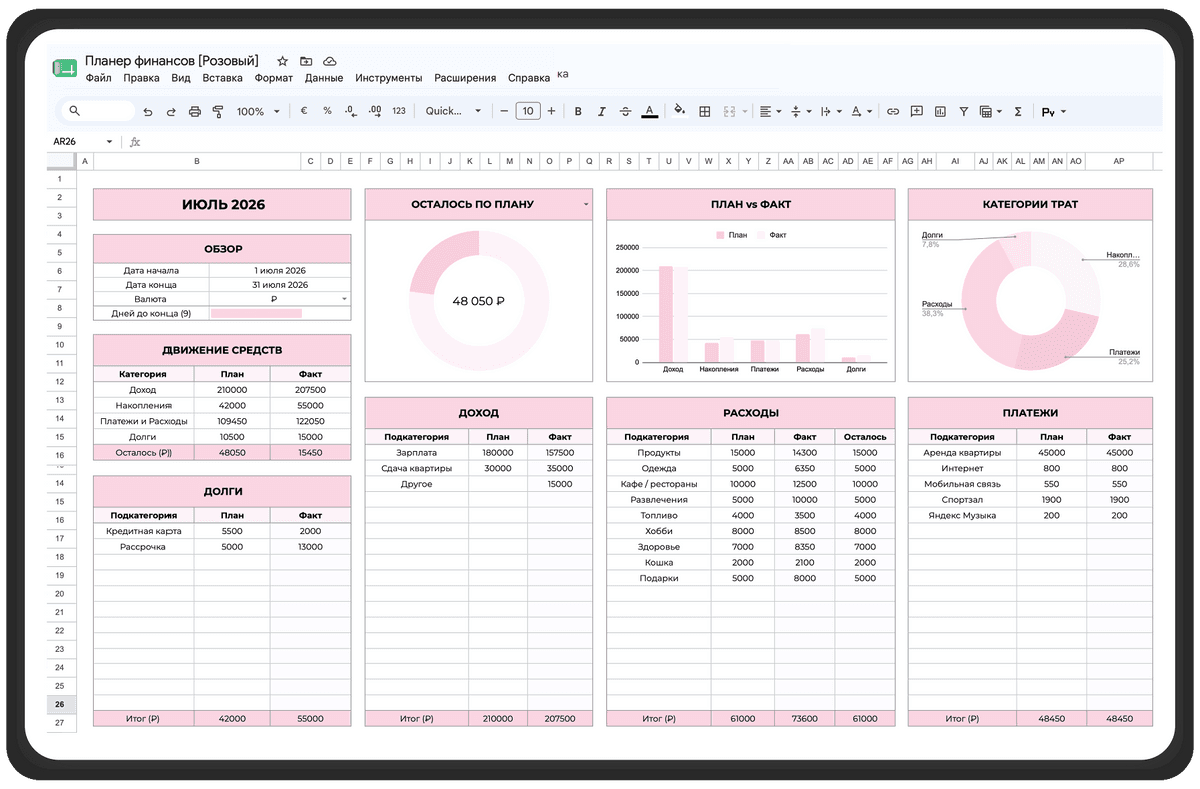Click the redo arrow in the toolbar

click(171, 112)
